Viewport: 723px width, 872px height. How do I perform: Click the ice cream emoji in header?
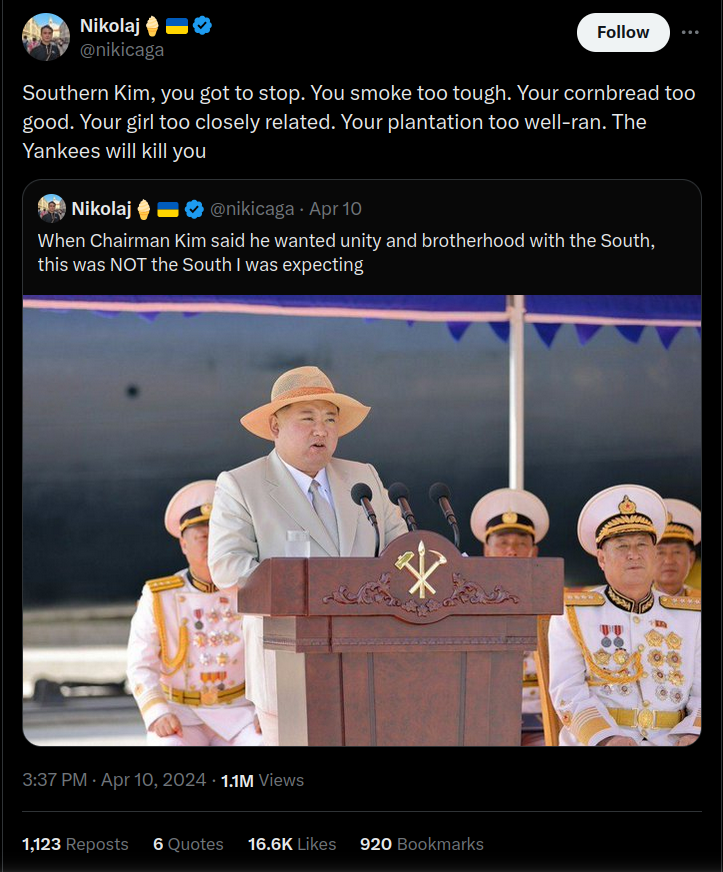(x=152, y=26)
